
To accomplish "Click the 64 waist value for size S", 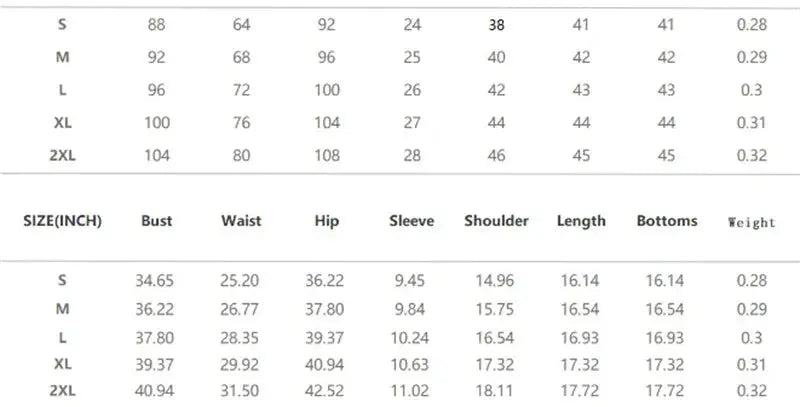I will (241, 24).
